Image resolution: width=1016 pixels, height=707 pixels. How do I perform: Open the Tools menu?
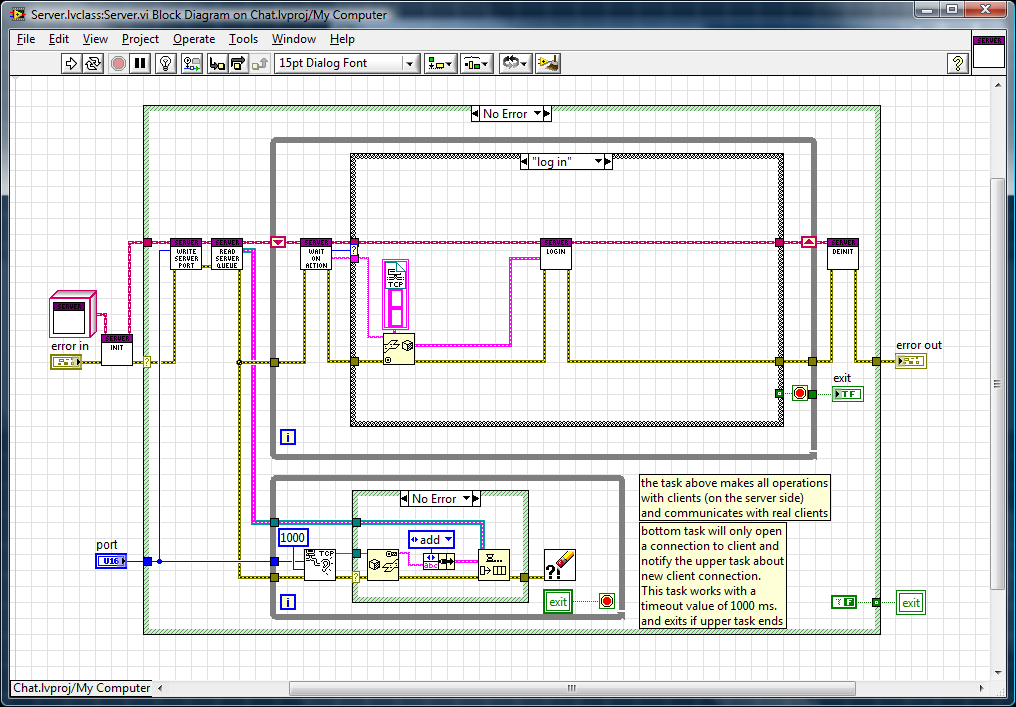(243, 39)
